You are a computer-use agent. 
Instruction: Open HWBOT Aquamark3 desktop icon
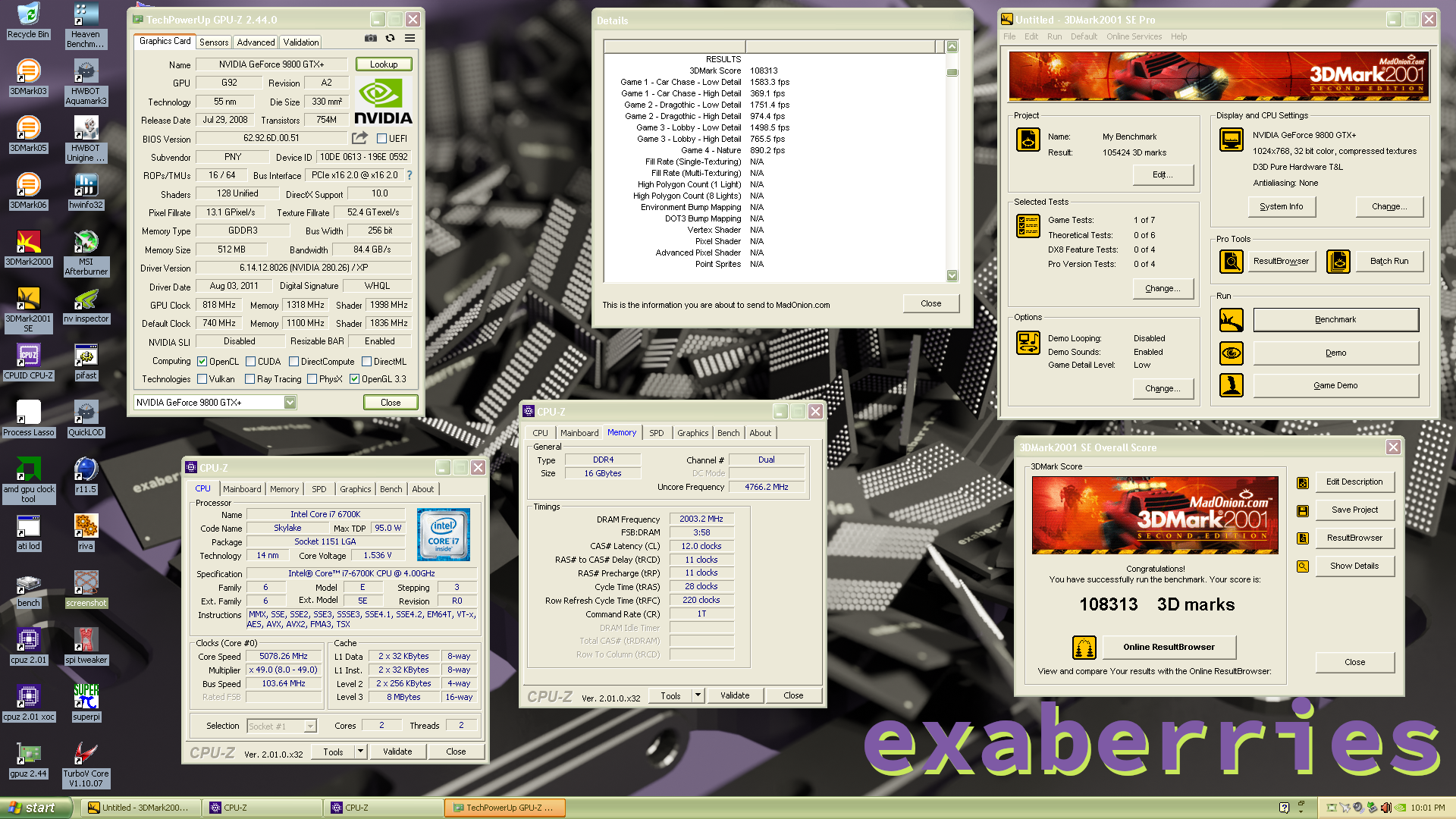[86, 83]
